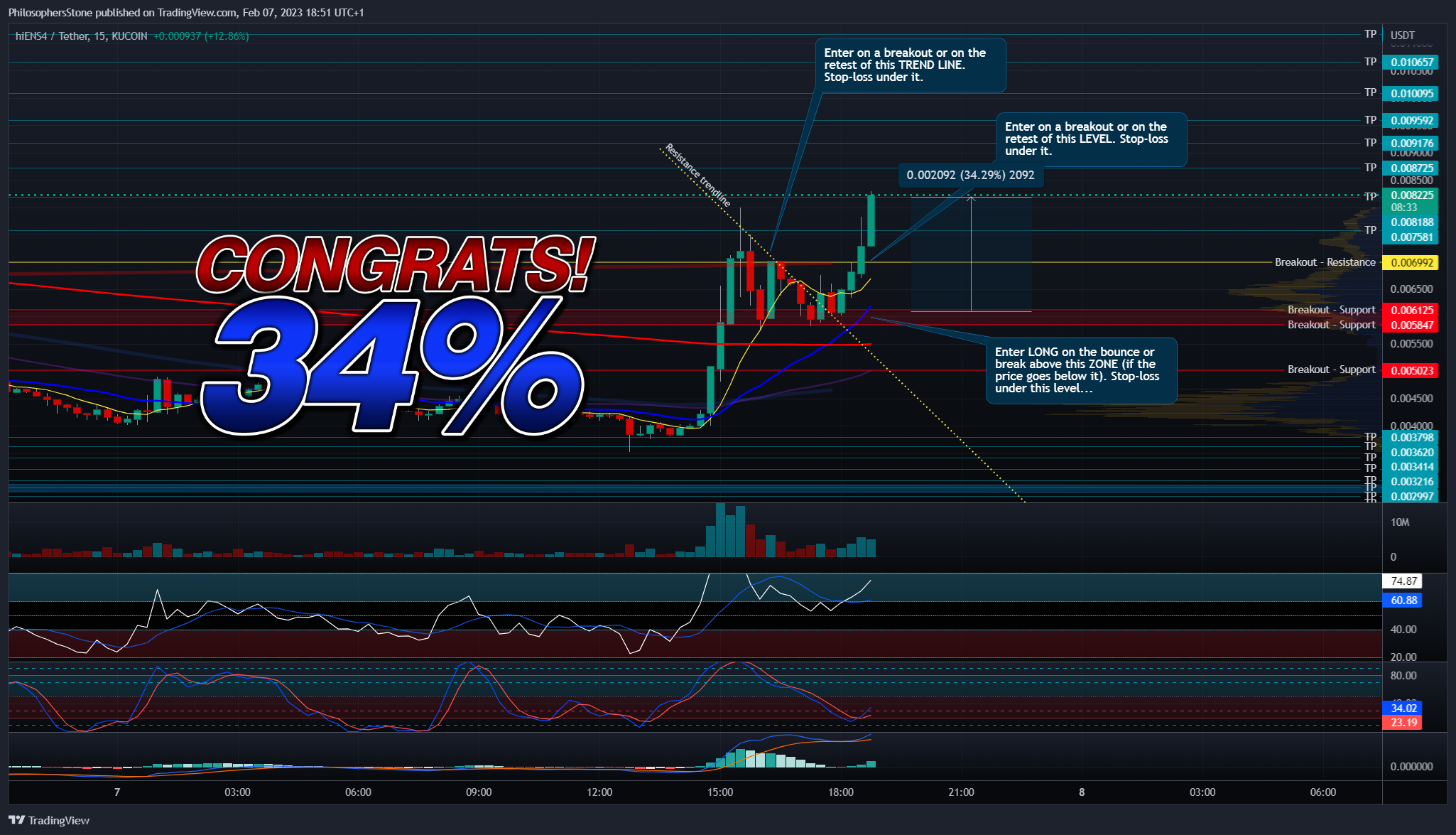Click the 0.008188 price tag
Image resolution: width=1456 pixels, height=835 pixels.
click(x=1411, y=222)
